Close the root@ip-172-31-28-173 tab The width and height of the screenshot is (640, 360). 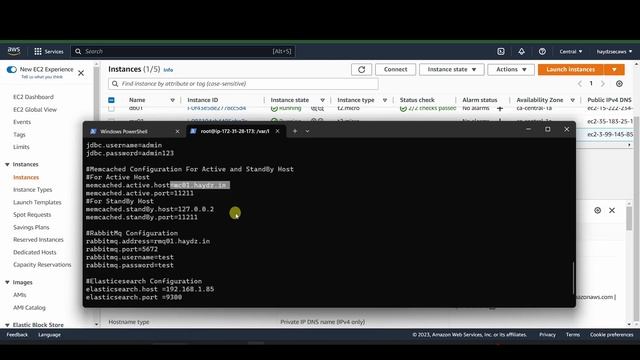coord(278,131)
